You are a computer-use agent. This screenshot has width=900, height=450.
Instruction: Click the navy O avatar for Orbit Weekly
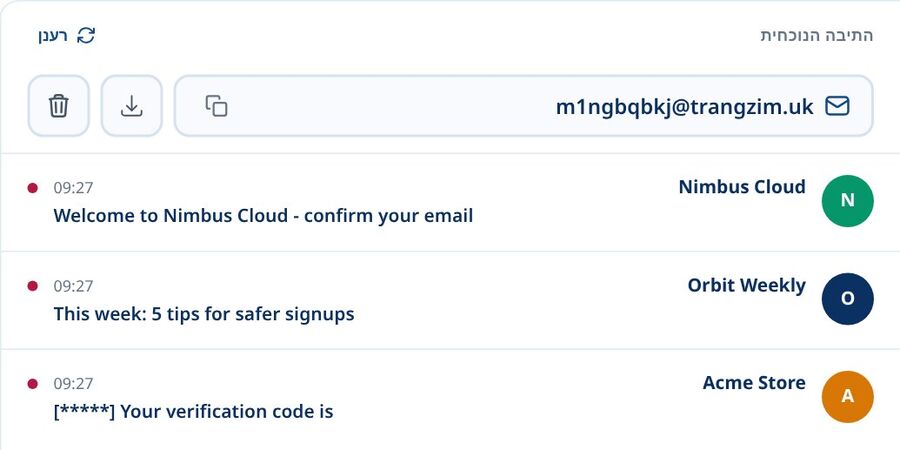pyautogui.click(x=847, y=298)
